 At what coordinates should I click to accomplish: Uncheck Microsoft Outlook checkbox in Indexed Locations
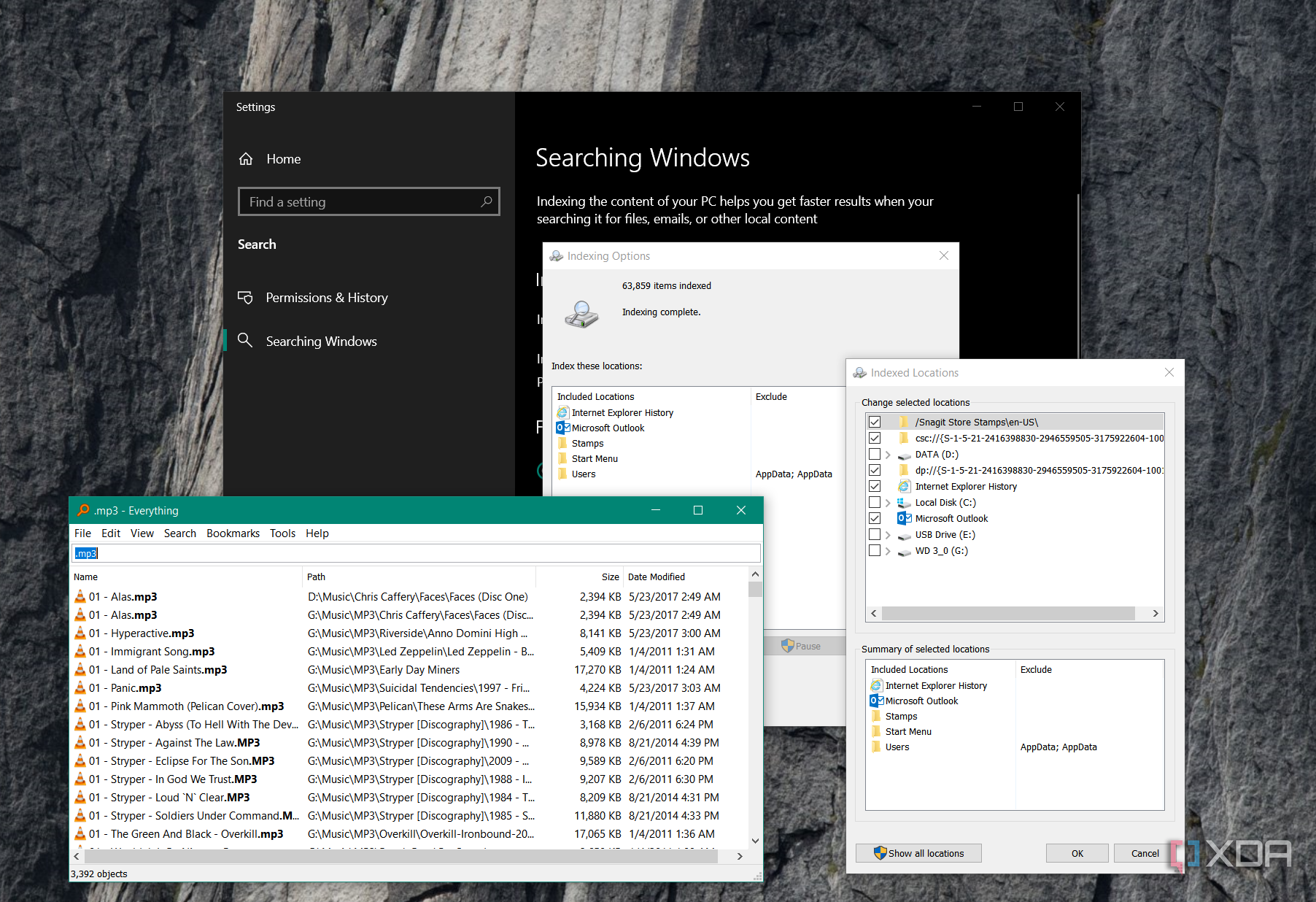(x=875, y=518)
